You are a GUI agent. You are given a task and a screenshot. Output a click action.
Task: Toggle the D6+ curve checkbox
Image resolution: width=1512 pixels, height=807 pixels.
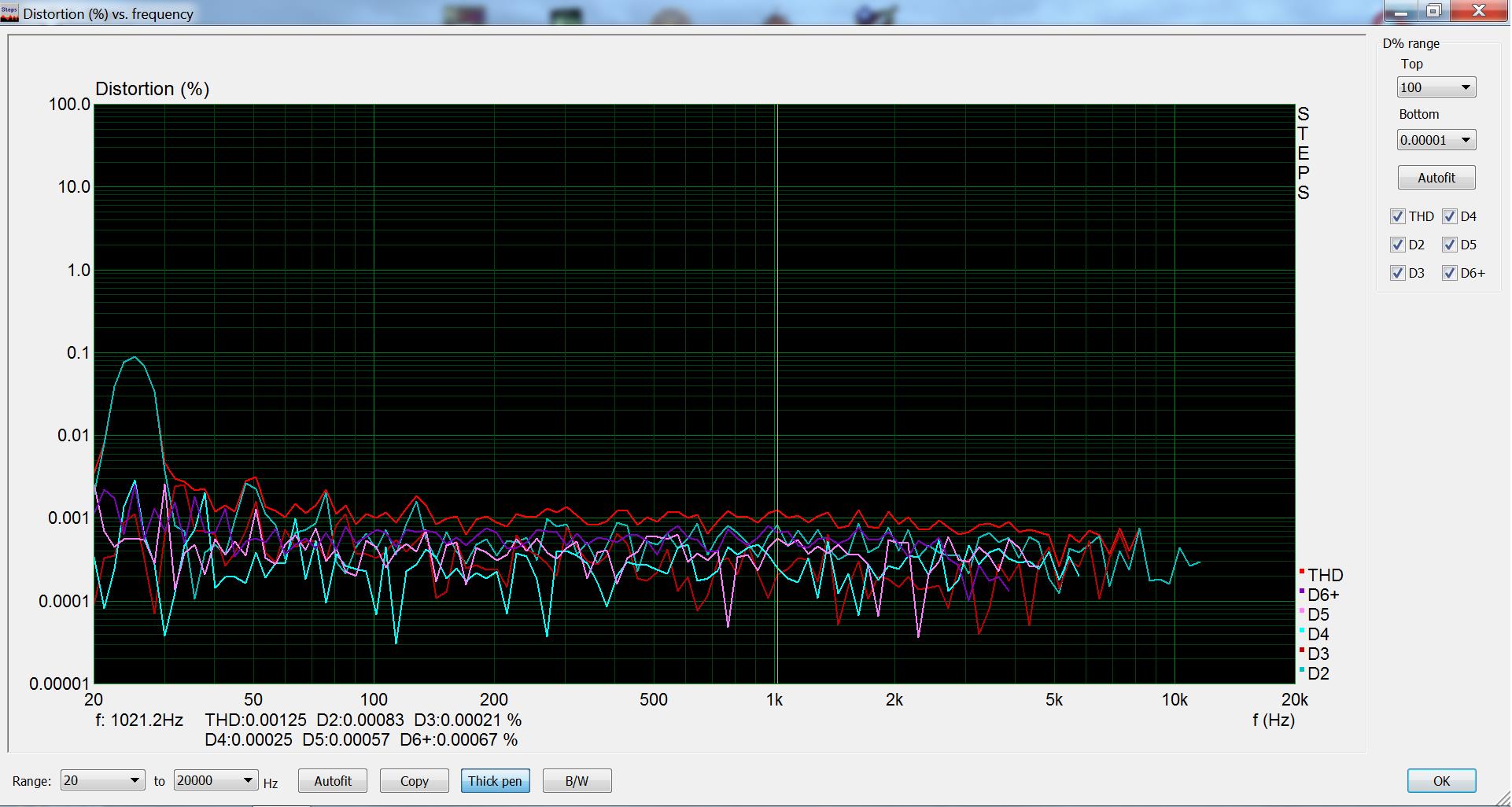click(x=1450, y=273)
